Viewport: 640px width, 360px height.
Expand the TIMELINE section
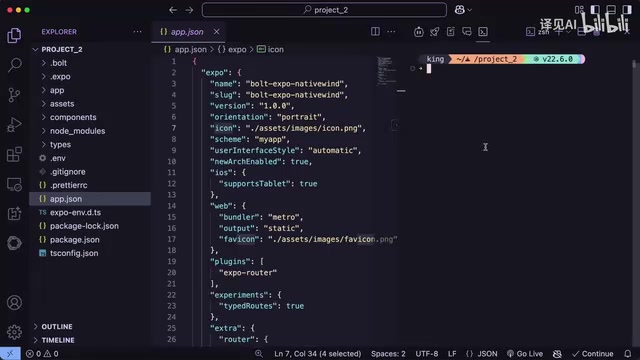coord(58,340)
